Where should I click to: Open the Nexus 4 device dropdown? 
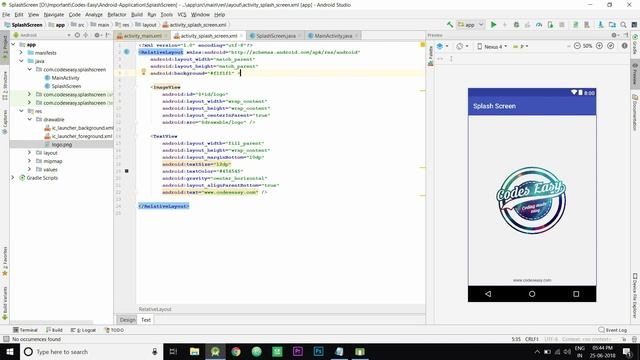tap(492, 46)
